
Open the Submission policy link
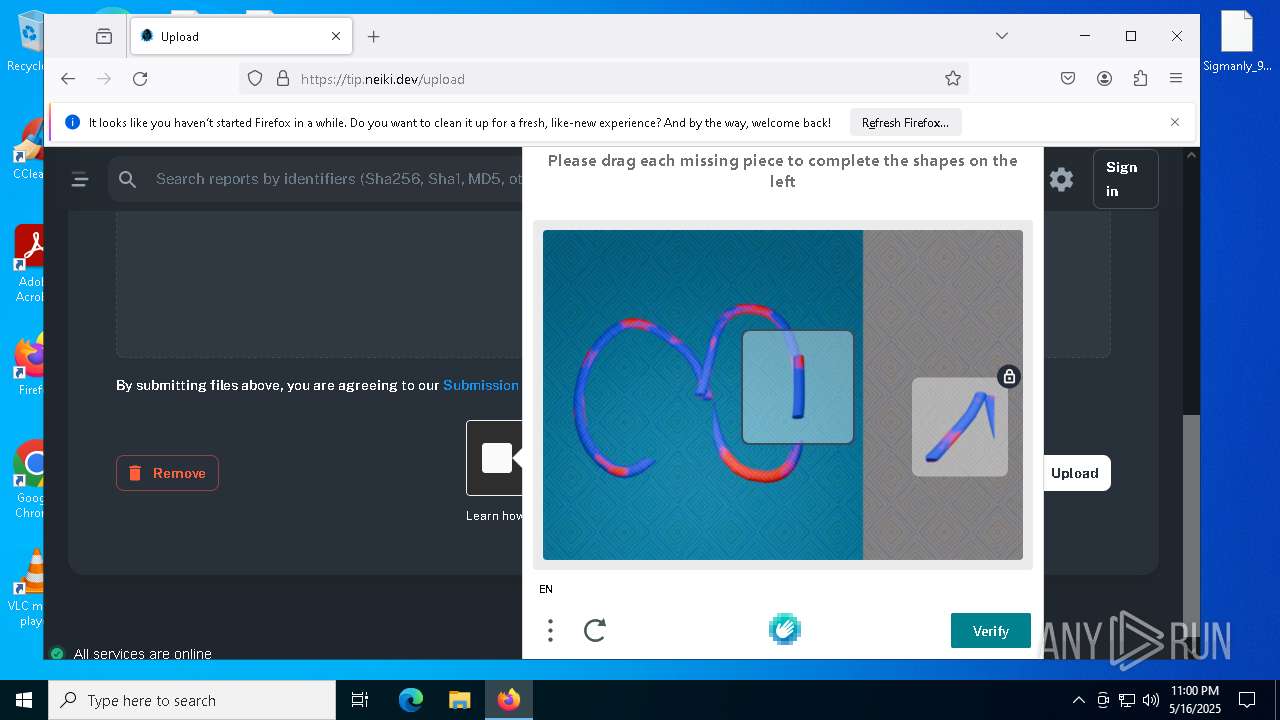tap(481, 385)
